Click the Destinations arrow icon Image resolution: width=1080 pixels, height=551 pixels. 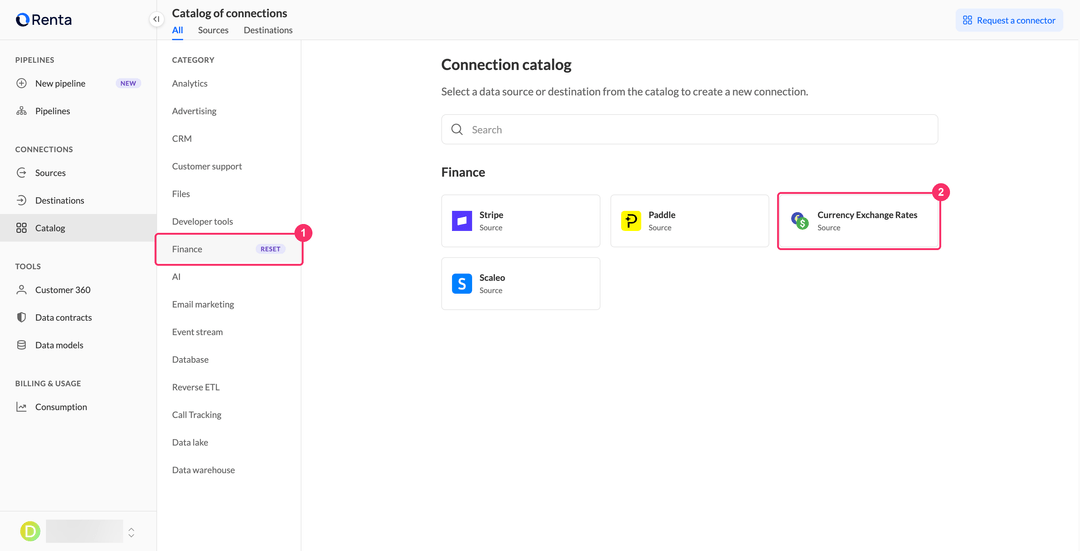21,200
